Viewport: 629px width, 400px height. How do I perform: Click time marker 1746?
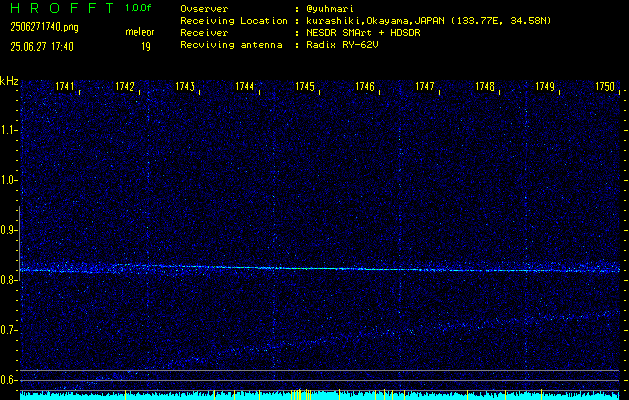pos(365,86)
